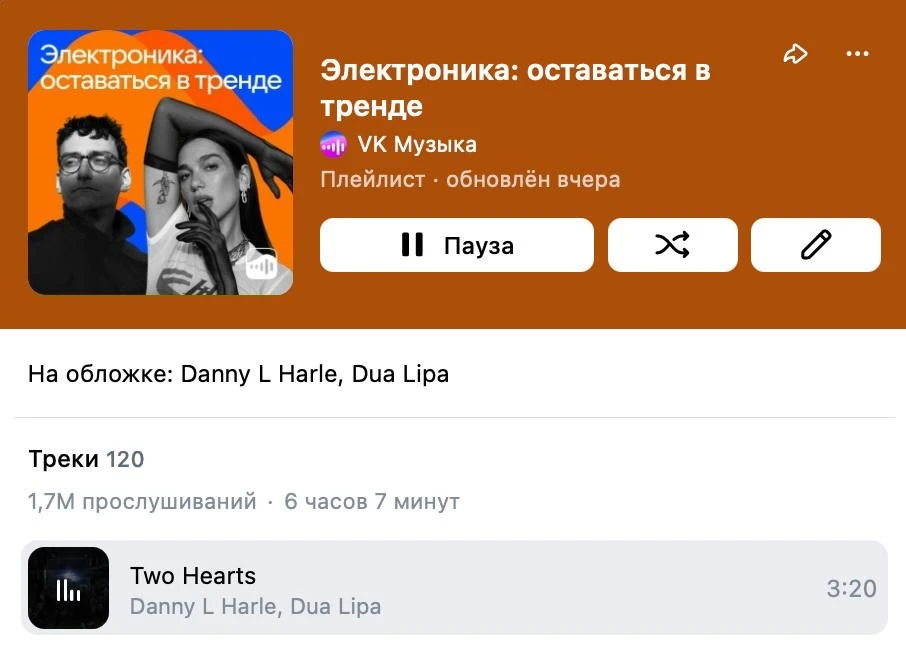Open artist Danny L Harle in the track subtitle

coord(205,606)
